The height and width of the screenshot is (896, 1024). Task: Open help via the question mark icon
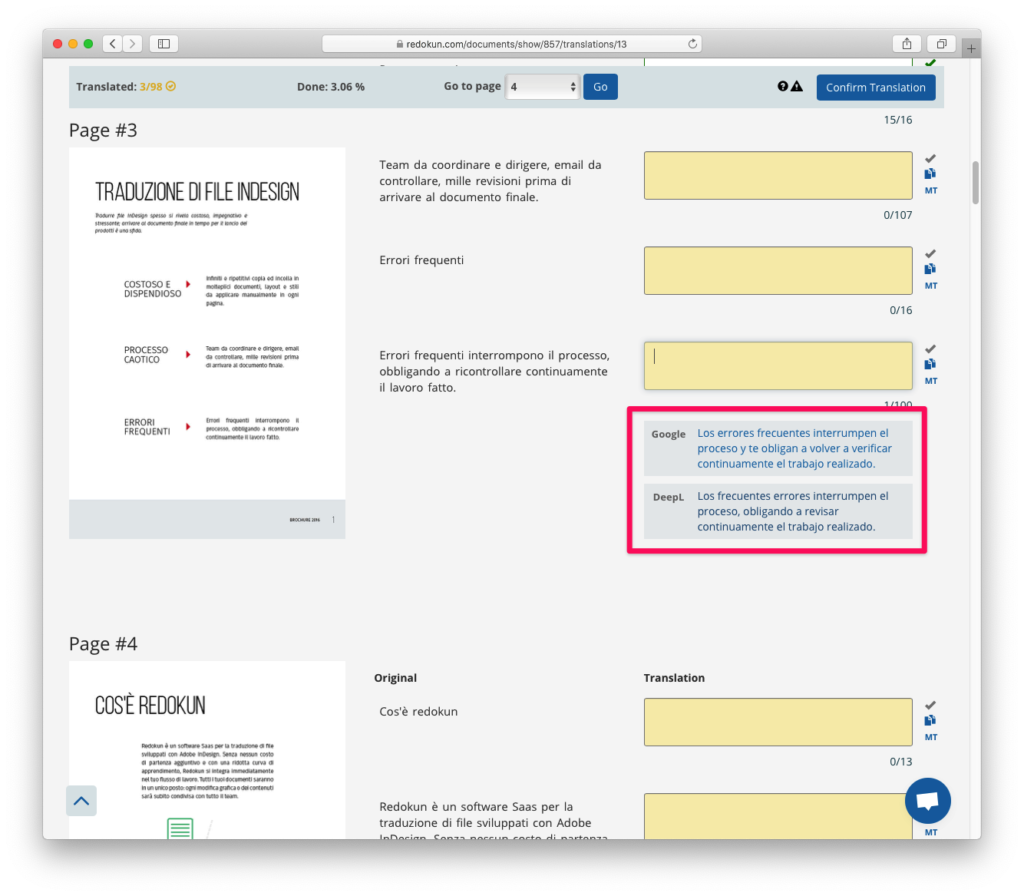(x=785, y=87)
